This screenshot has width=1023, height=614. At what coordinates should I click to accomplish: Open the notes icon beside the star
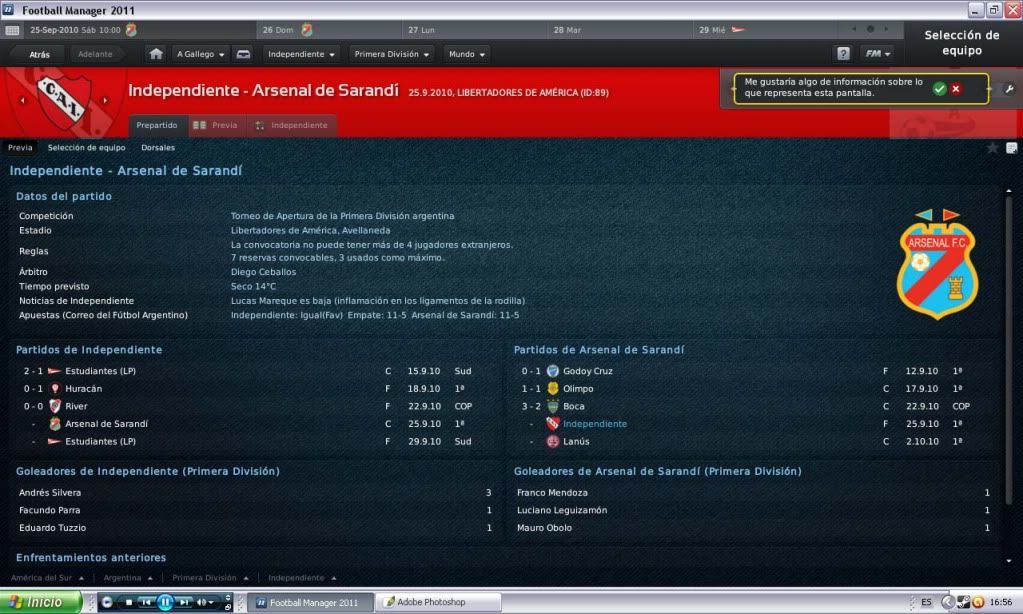pyautogui.click(x=1011, y=148)
